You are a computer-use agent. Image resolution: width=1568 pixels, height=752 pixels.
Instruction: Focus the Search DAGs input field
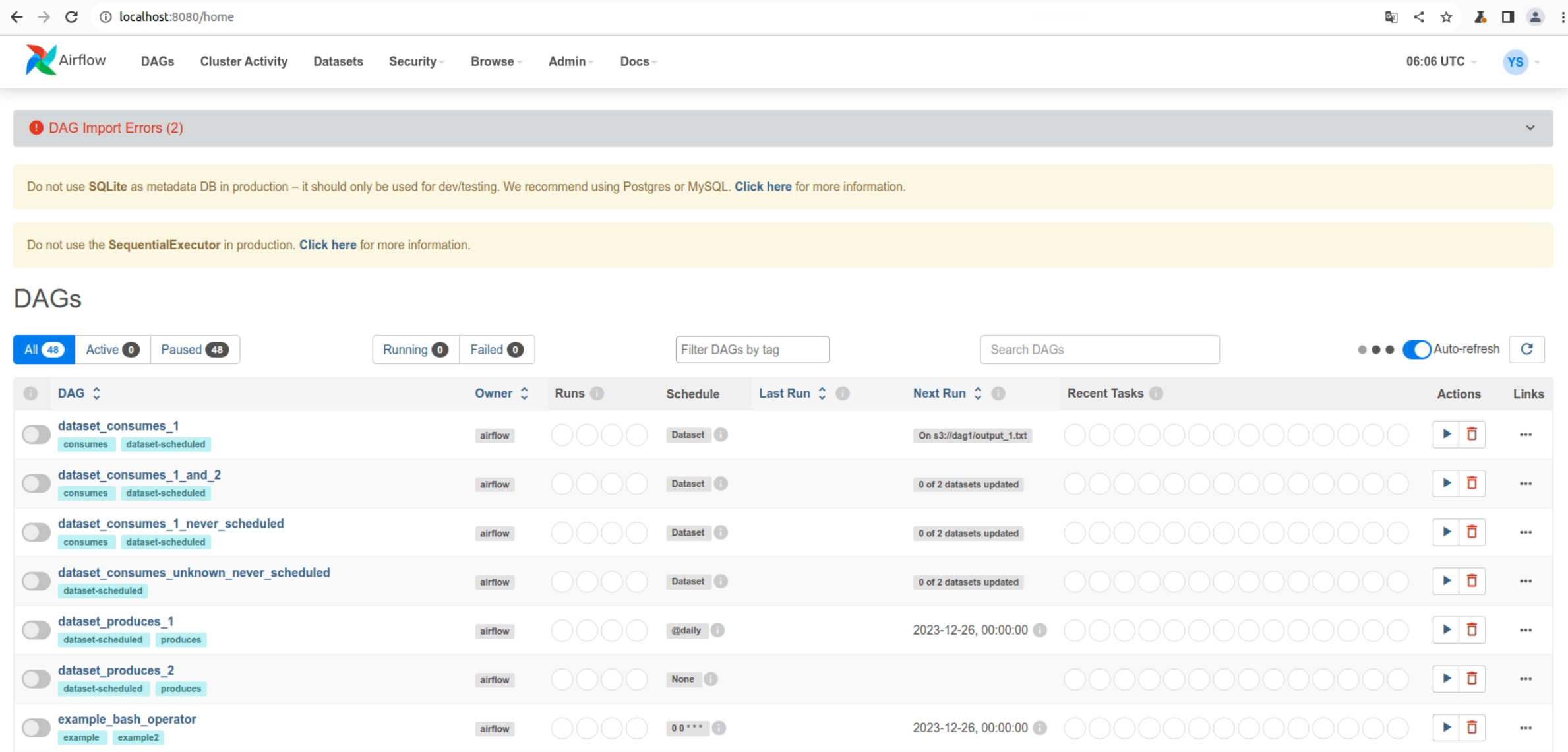tap(1099, 349)
